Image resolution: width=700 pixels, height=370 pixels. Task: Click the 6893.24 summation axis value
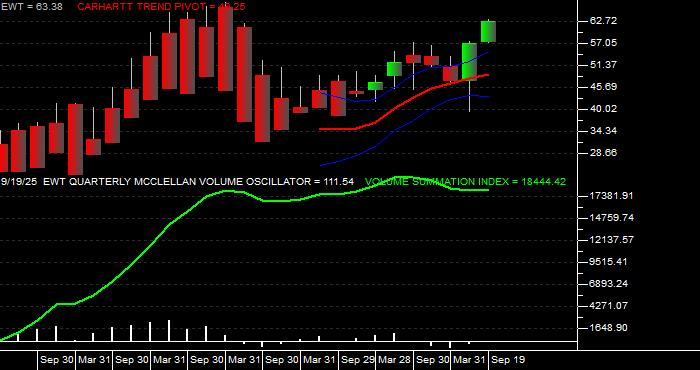click(608, 284)
